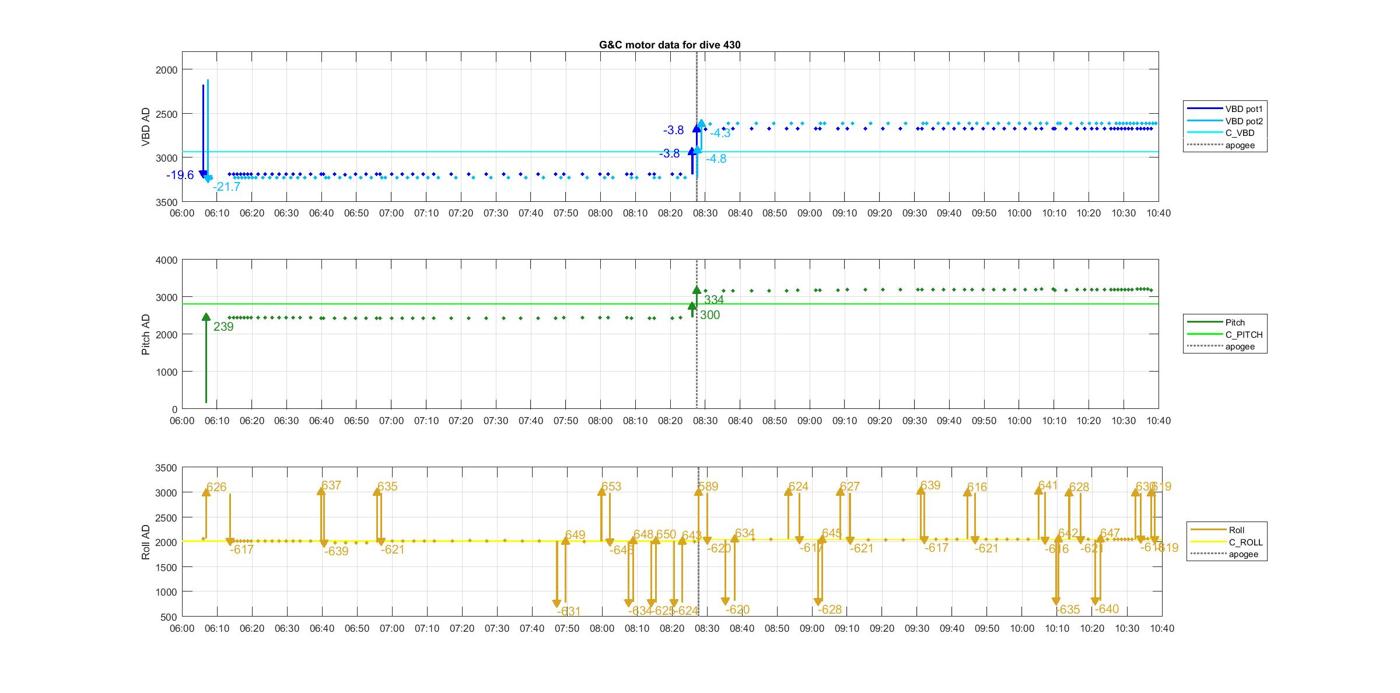Click the "-628" roll annotation
1400x693 pixels.
[829, 610]
